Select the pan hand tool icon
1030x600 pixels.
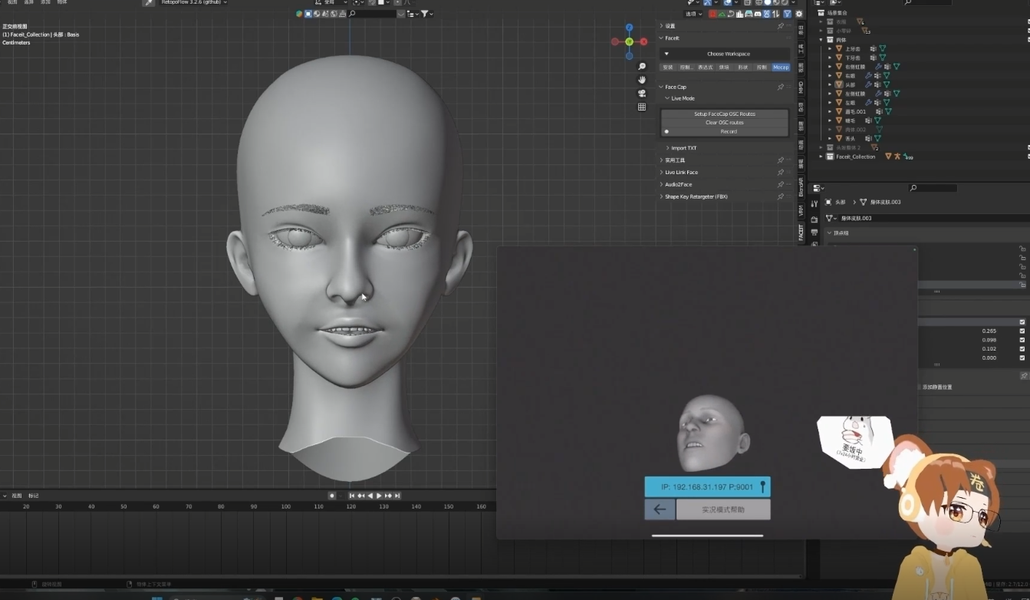tap(642, 80)
